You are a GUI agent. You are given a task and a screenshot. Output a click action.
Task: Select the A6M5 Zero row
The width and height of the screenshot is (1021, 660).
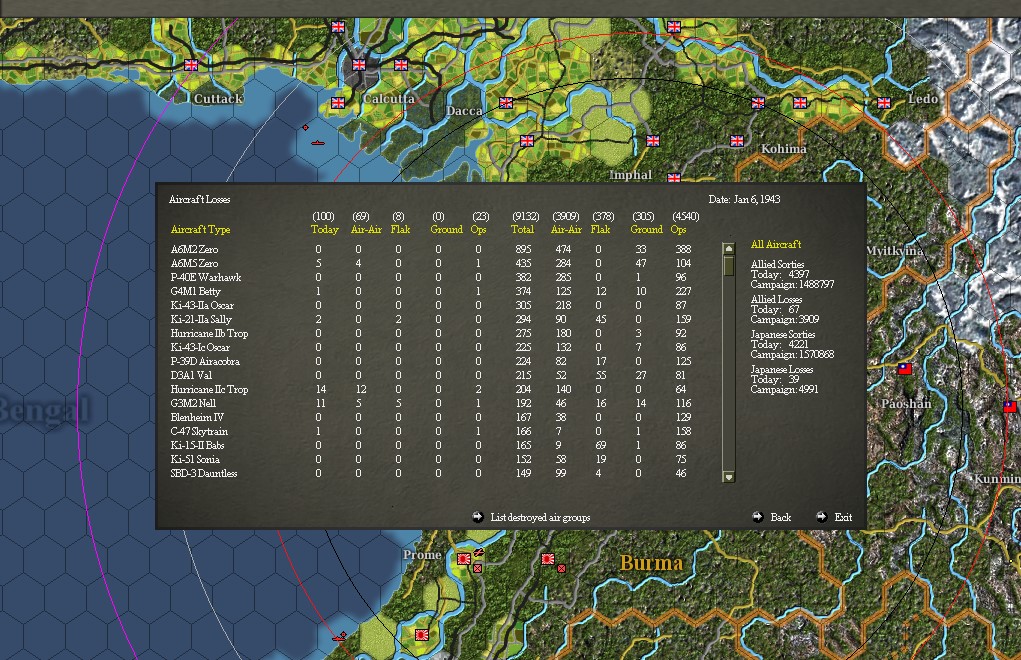[431, 263]
